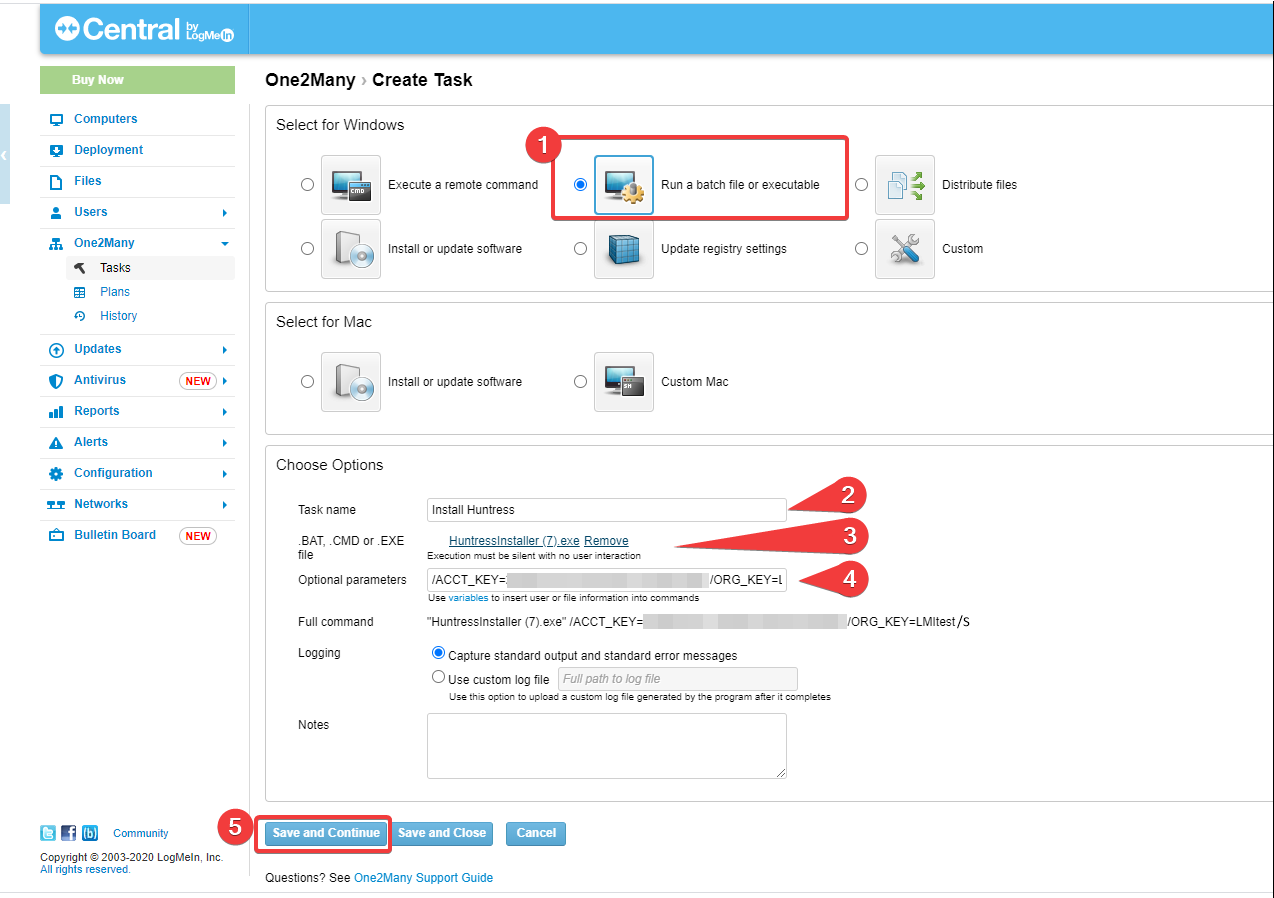Select the Custom radio button
This screenshot has height=898, width=1274.
tap(861, 249)
